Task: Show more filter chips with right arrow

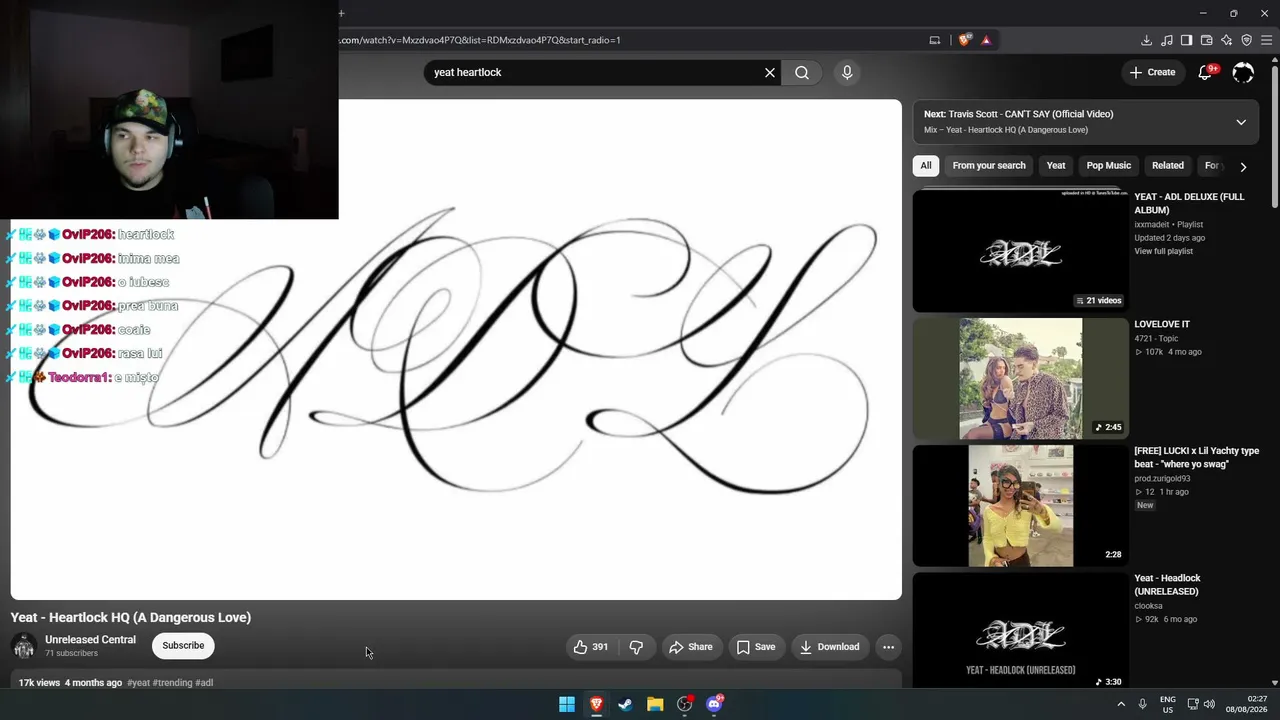Action: click(1243, 167)
